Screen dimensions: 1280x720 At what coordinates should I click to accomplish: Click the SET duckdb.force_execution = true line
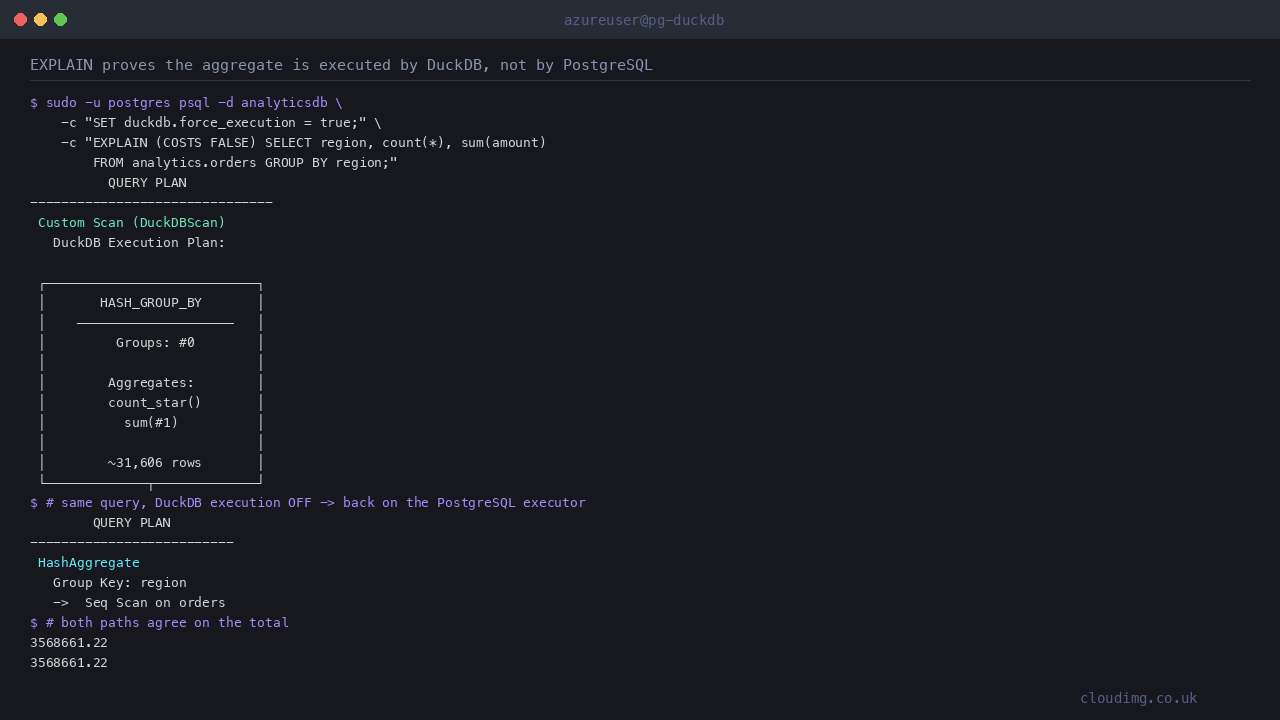(x=221, y=123)
